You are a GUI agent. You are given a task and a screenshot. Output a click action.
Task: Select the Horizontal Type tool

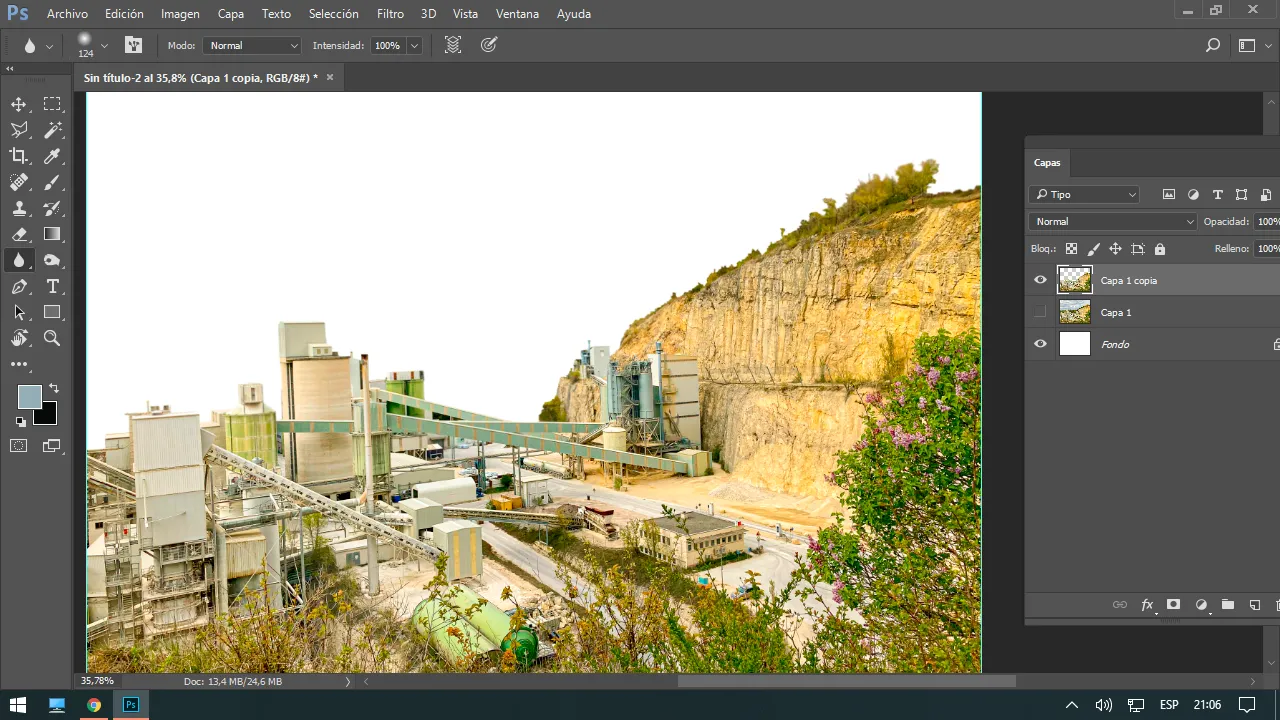[x=52, y=286]
